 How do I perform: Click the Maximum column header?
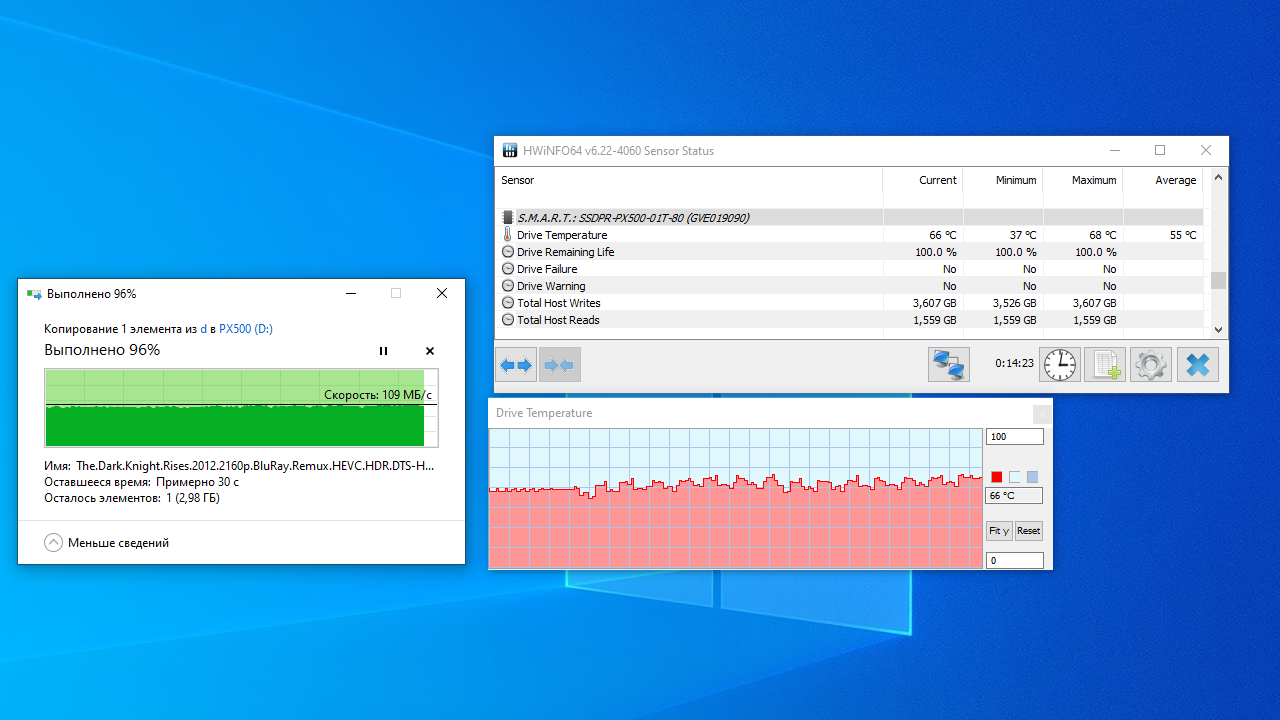pyautogui.click(x=1083, y=180)
